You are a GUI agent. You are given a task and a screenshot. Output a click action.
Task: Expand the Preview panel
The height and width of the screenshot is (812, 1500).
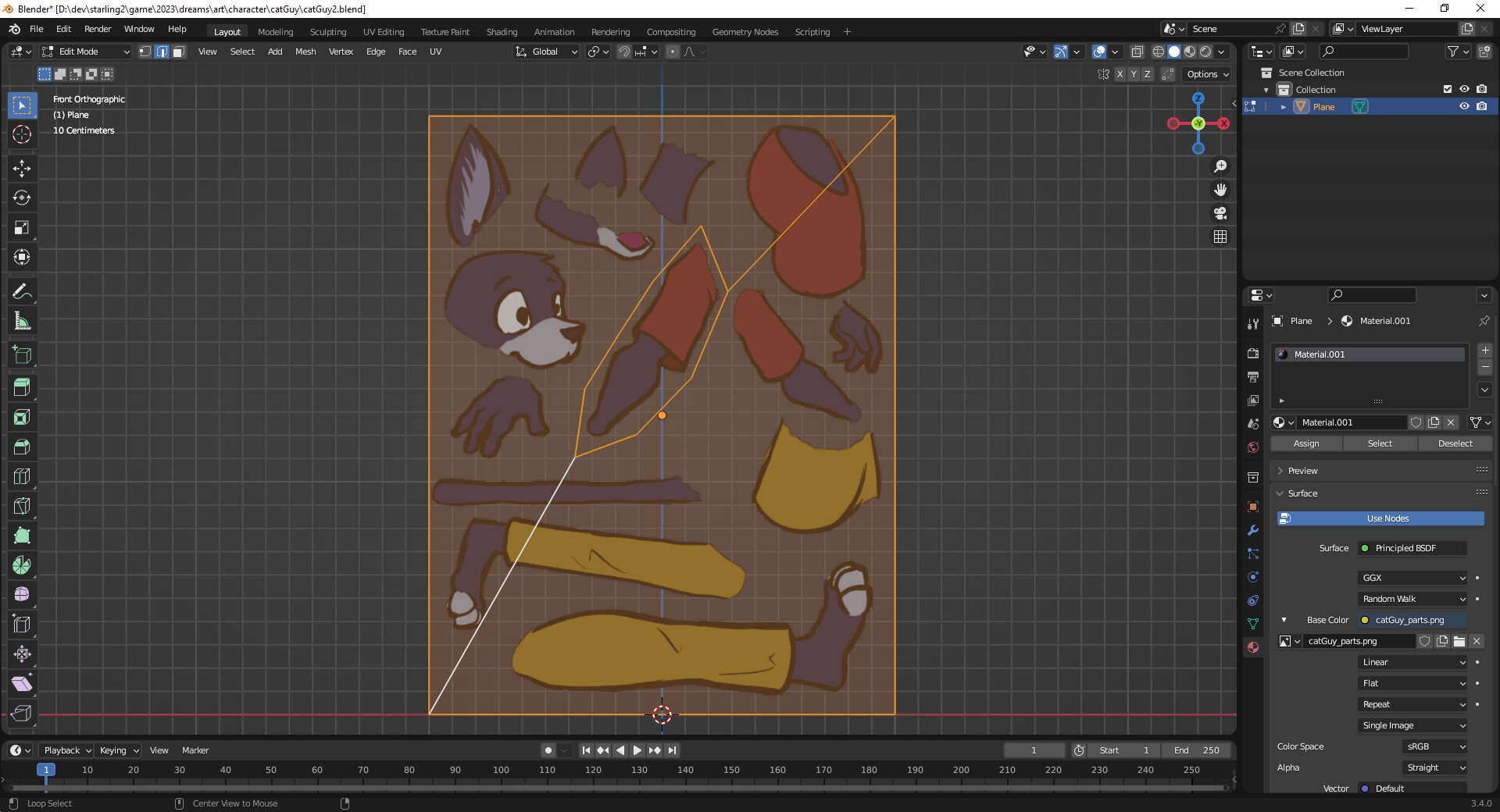(1302, 471)
